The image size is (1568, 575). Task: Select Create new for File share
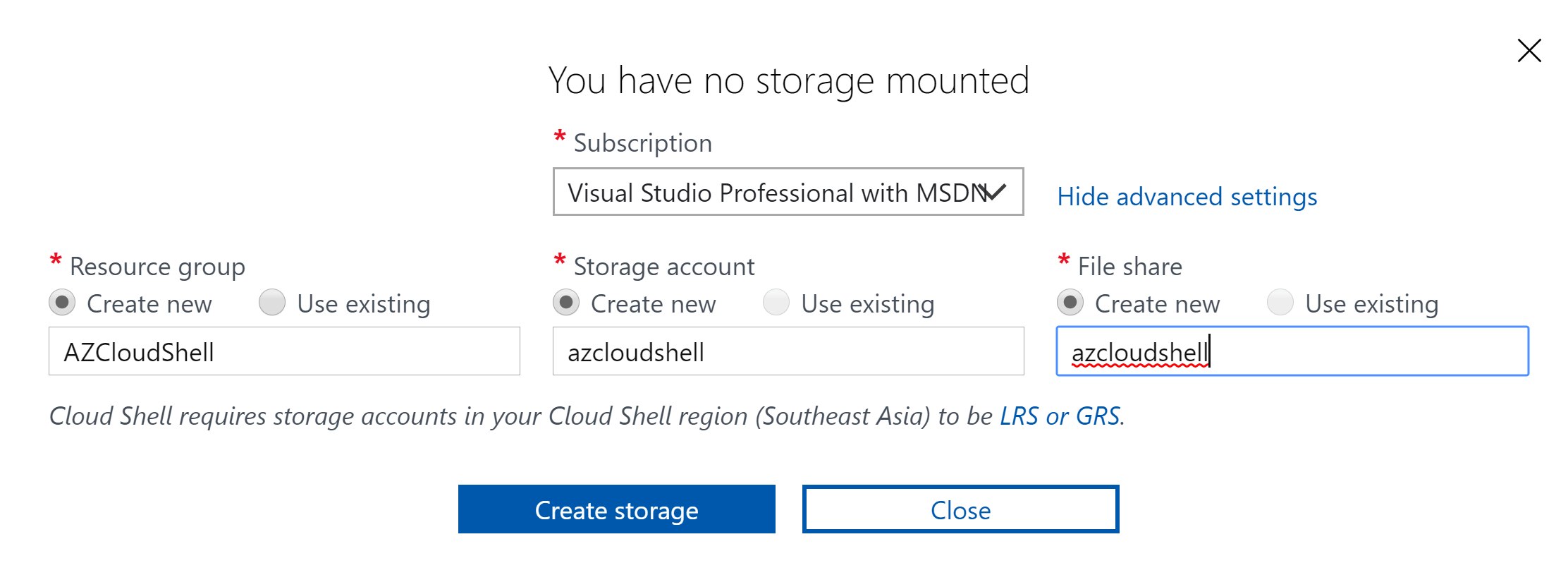[x=1070, y=303]
